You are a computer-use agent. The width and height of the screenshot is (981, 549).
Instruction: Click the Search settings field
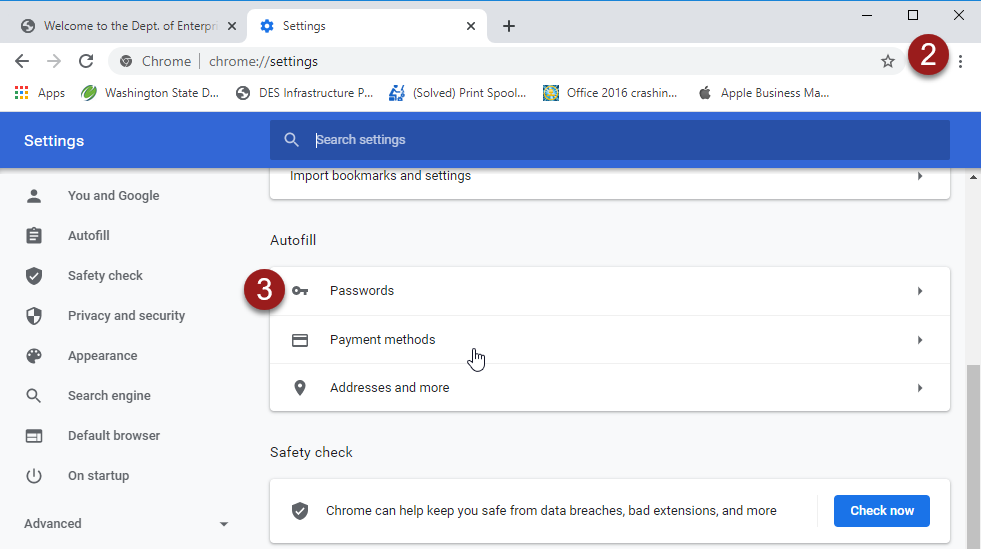point(610,140)
